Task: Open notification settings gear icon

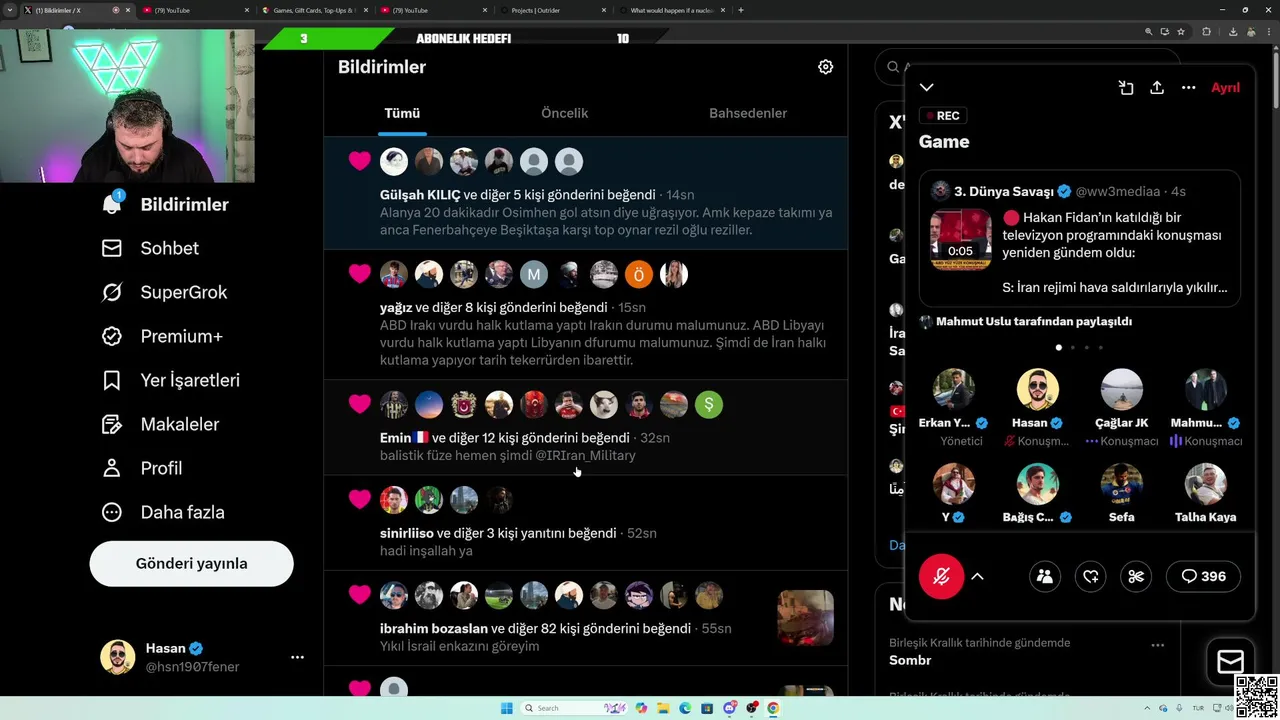Action: [x=825, y=67]
